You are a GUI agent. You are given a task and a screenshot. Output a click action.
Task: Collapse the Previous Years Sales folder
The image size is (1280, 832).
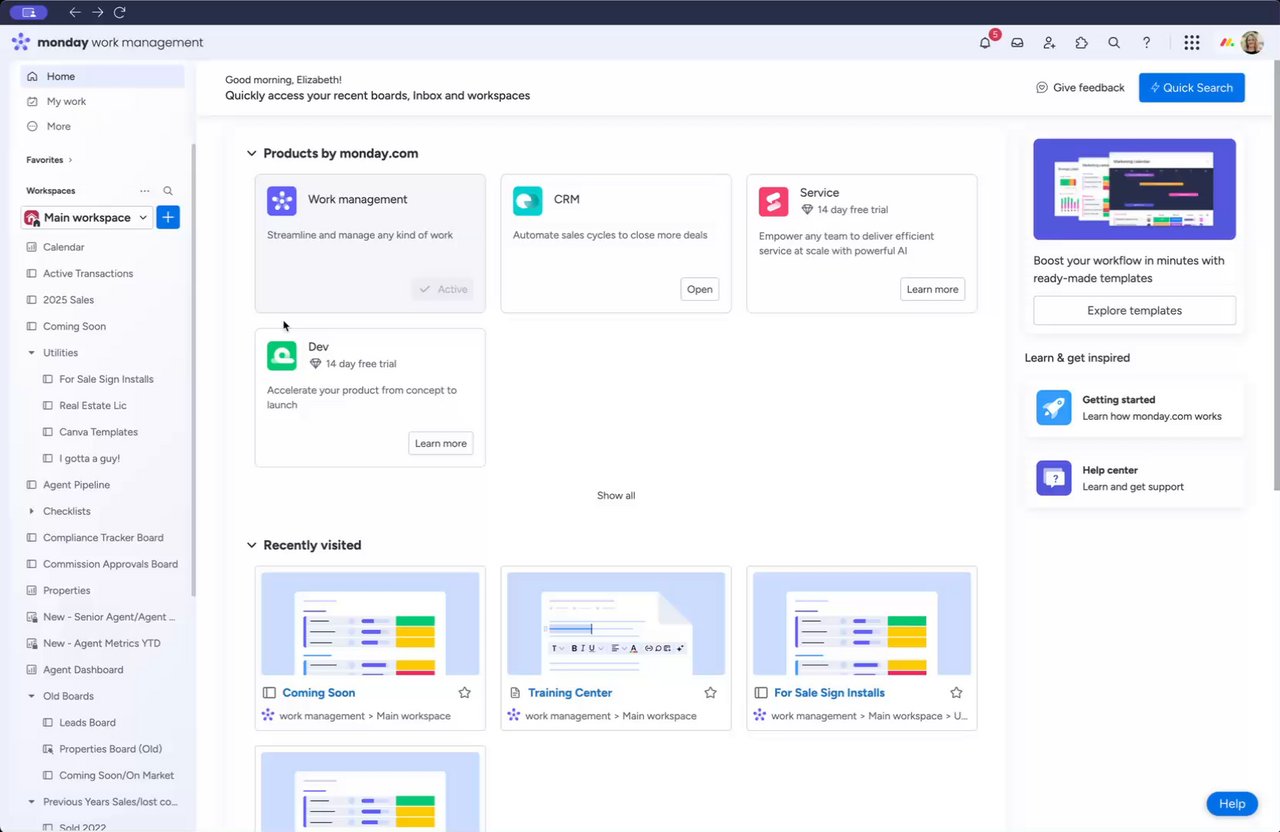click(32, 802)
